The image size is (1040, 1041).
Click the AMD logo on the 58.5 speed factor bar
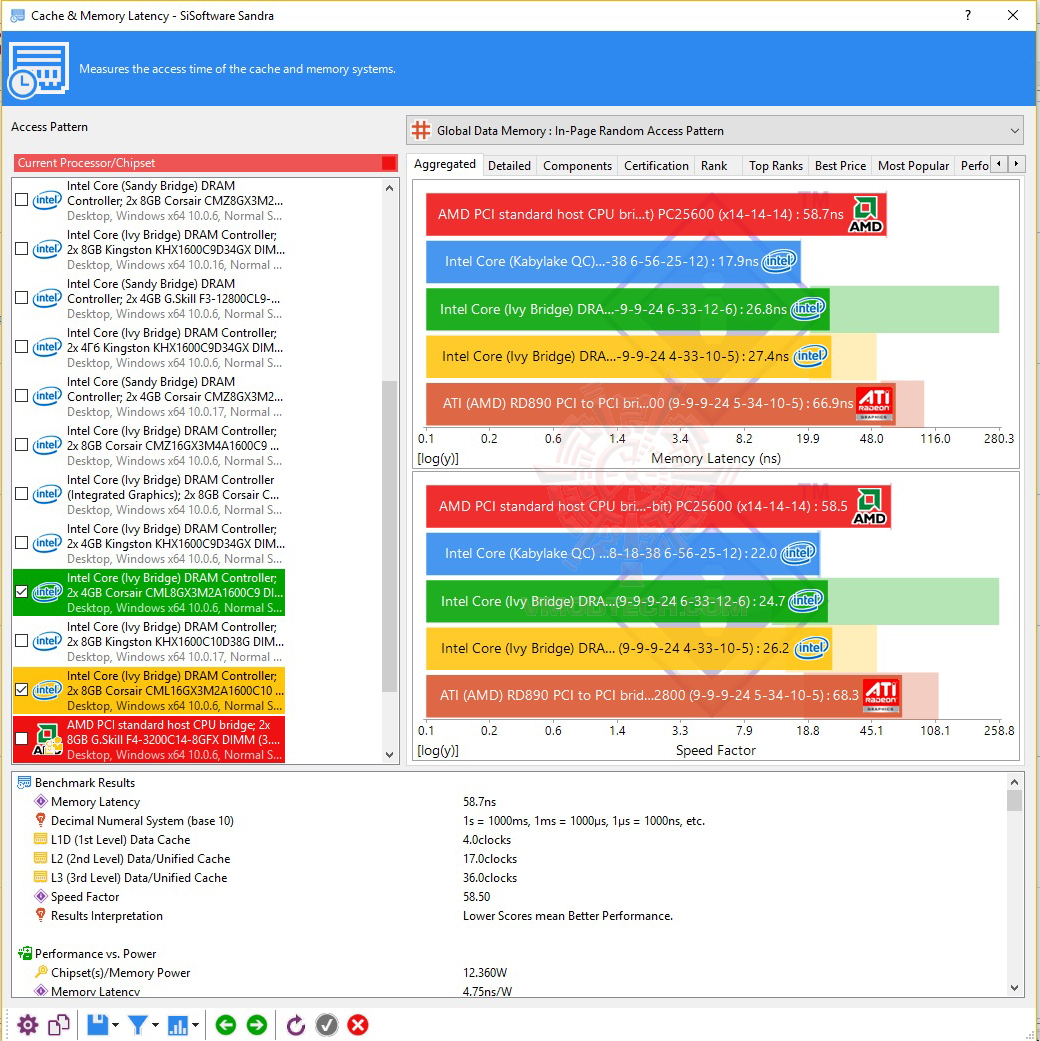tap(869, 507)
